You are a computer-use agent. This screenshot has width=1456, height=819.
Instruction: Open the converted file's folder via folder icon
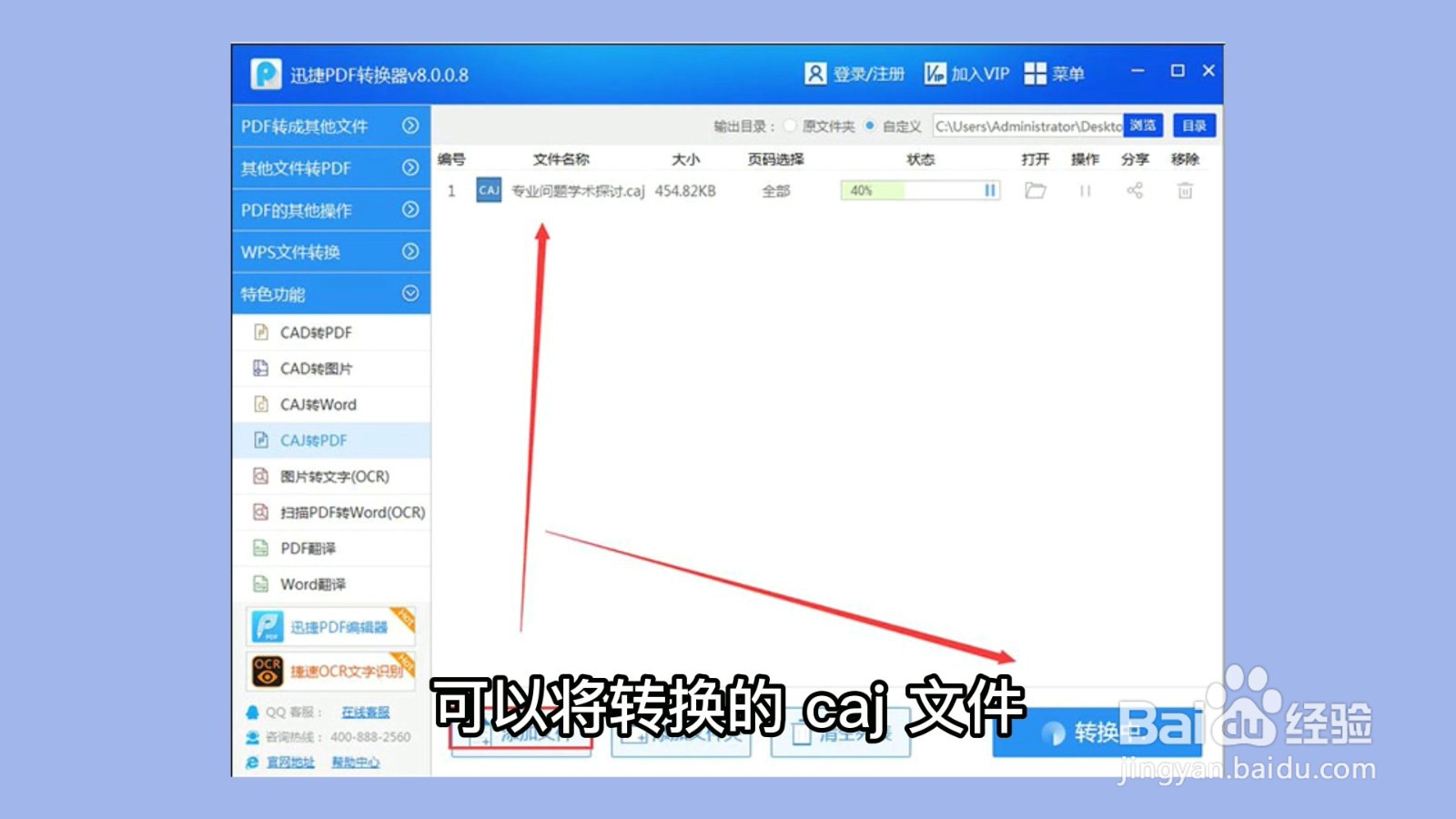pos(1036,190)
